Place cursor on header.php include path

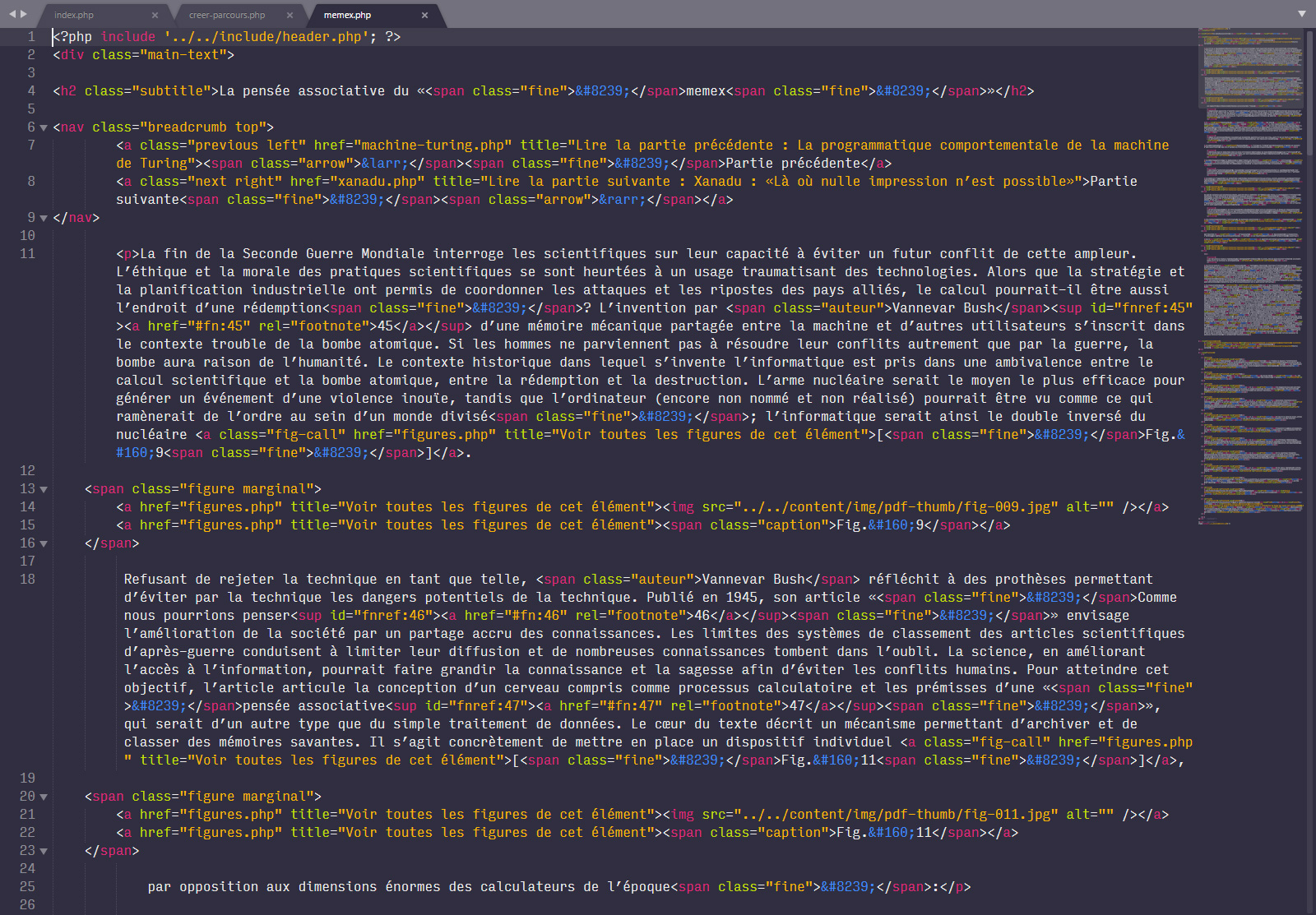coord(263,37)
